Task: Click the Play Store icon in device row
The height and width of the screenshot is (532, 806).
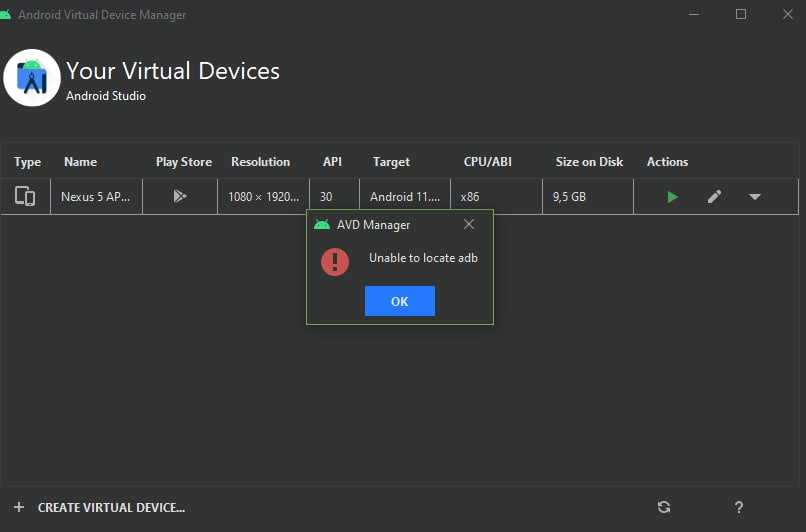Action: [x=180, y=196]
